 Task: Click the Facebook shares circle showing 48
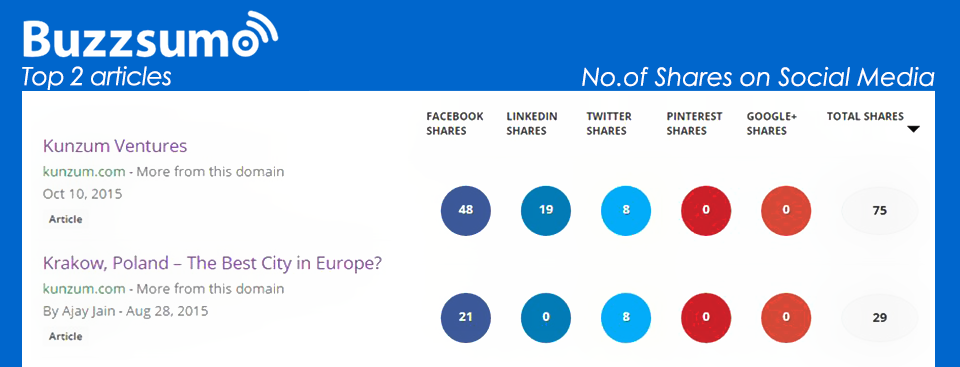coord(466,210)
